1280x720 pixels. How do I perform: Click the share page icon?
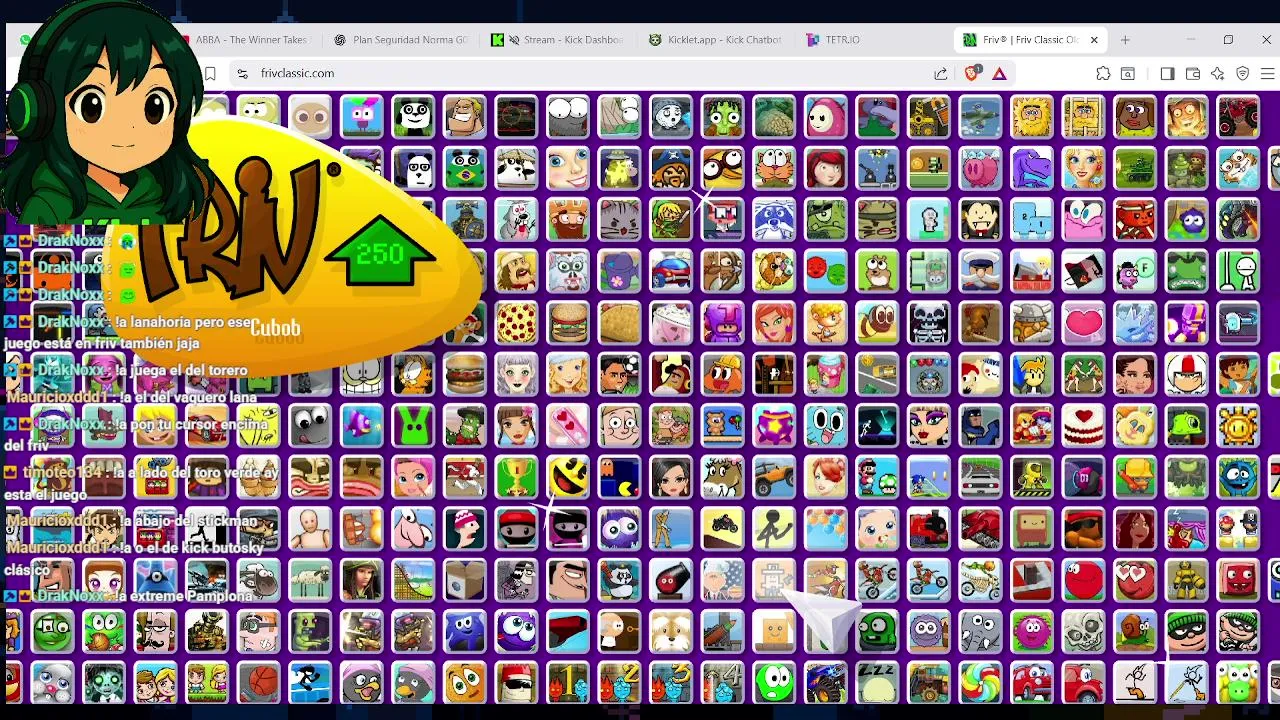pos(941,73)
